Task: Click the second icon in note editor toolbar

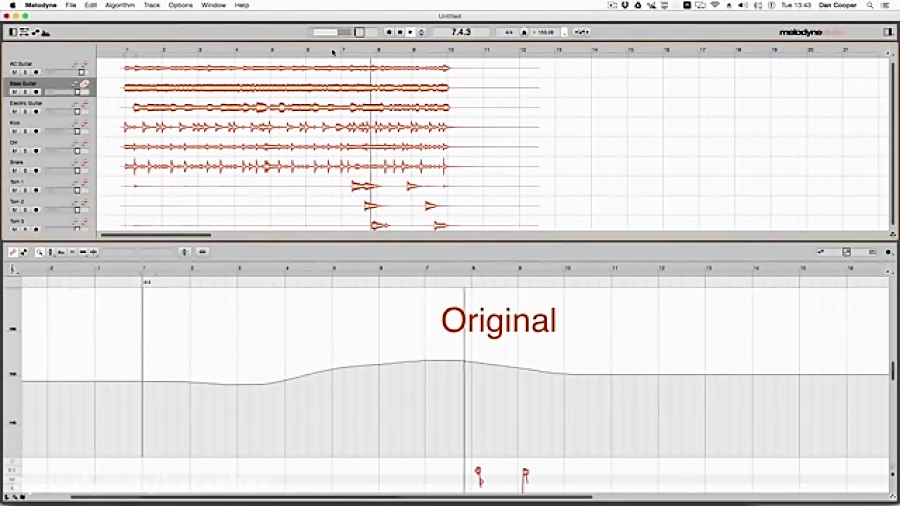Action: [24, 252]
